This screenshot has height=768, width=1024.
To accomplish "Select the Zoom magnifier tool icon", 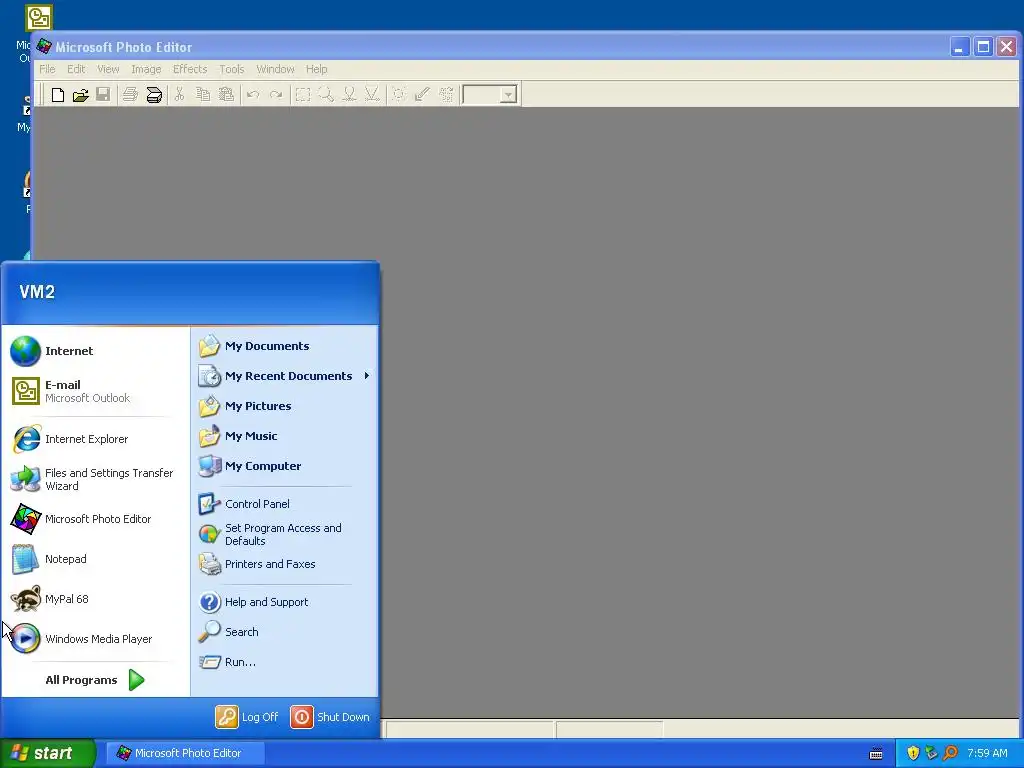I will (x=325, y=95).
